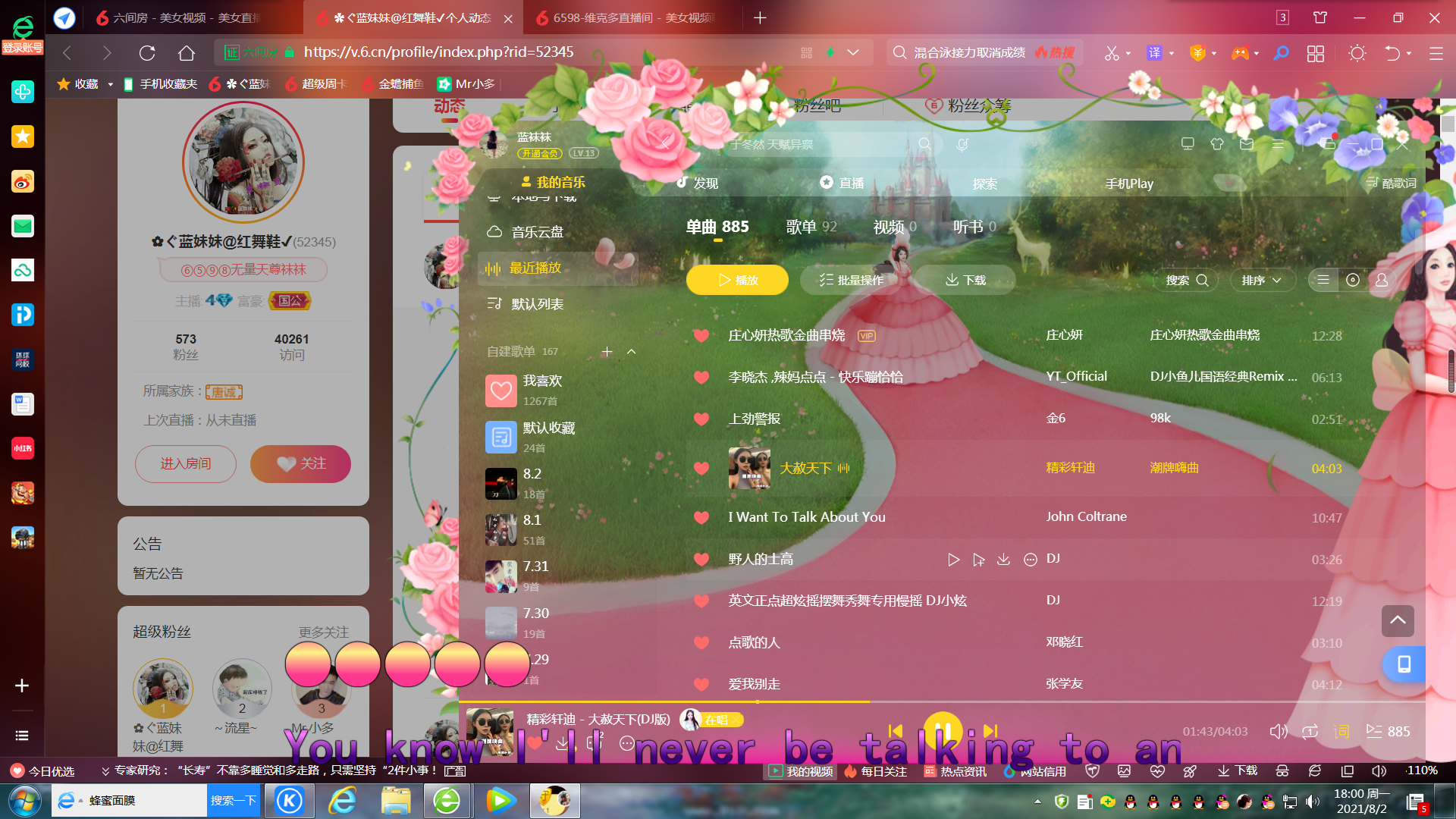
Task: Open more options for 野人的士高
Action: [x=1030, y=560]
